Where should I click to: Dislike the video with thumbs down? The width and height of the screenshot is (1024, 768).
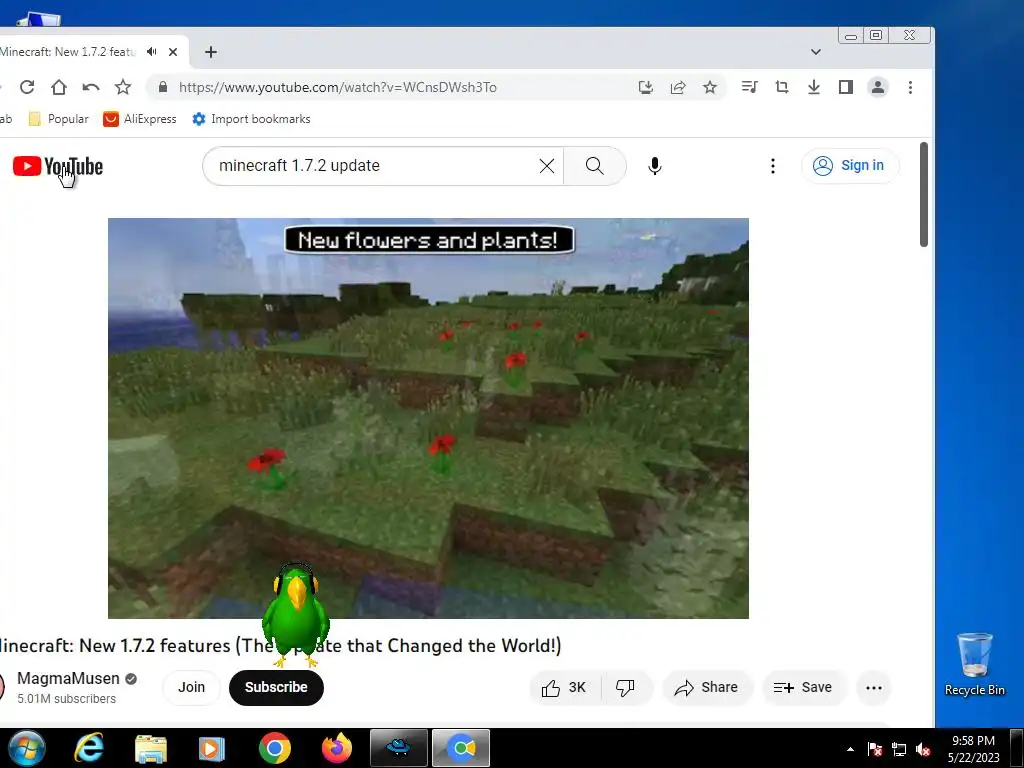click(x=626, y=688)
